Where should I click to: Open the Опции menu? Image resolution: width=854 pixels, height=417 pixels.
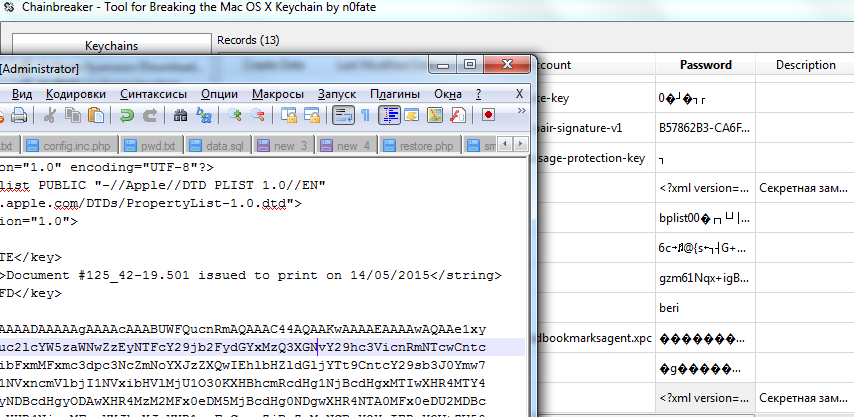pos(219,94)
